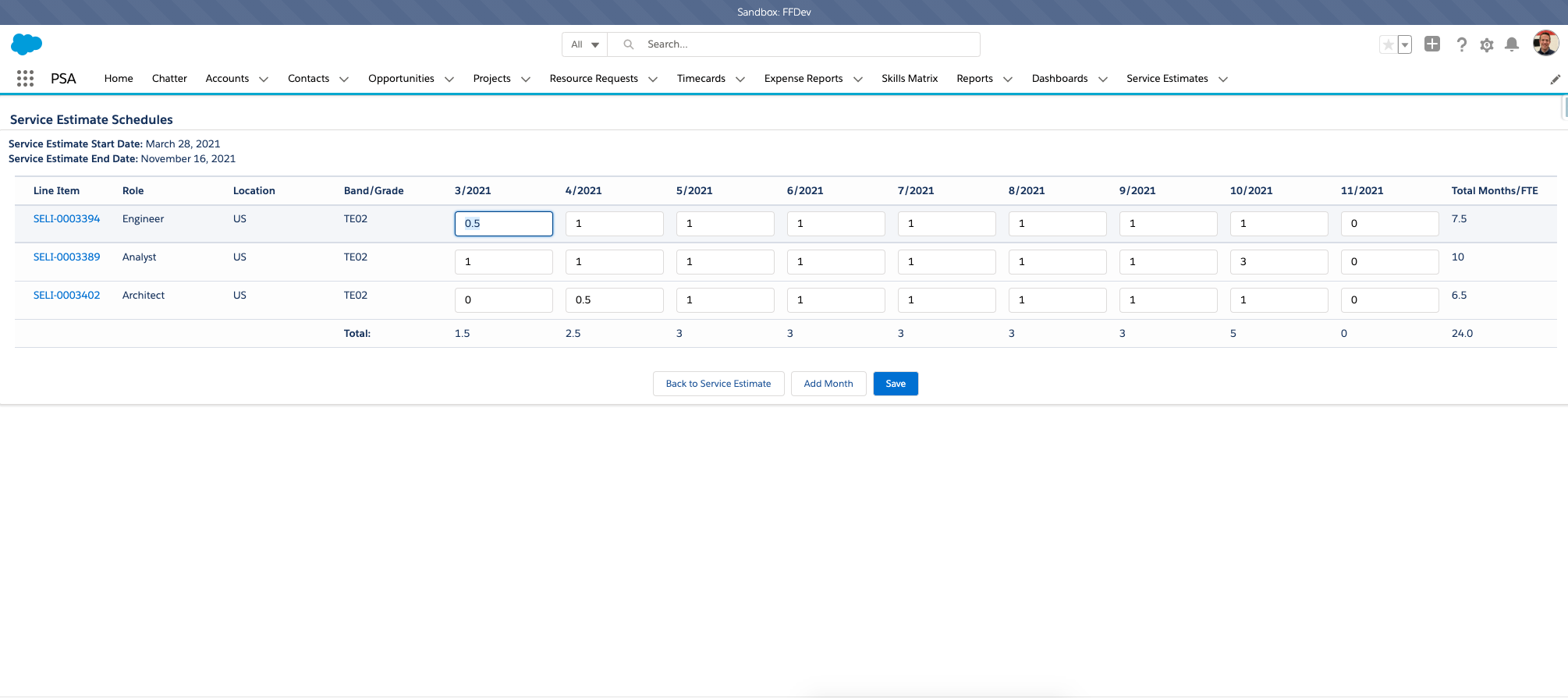Viewport: 1568px width, 698px height.
Task: Select the Architect role cell
Action: (144, 296)
